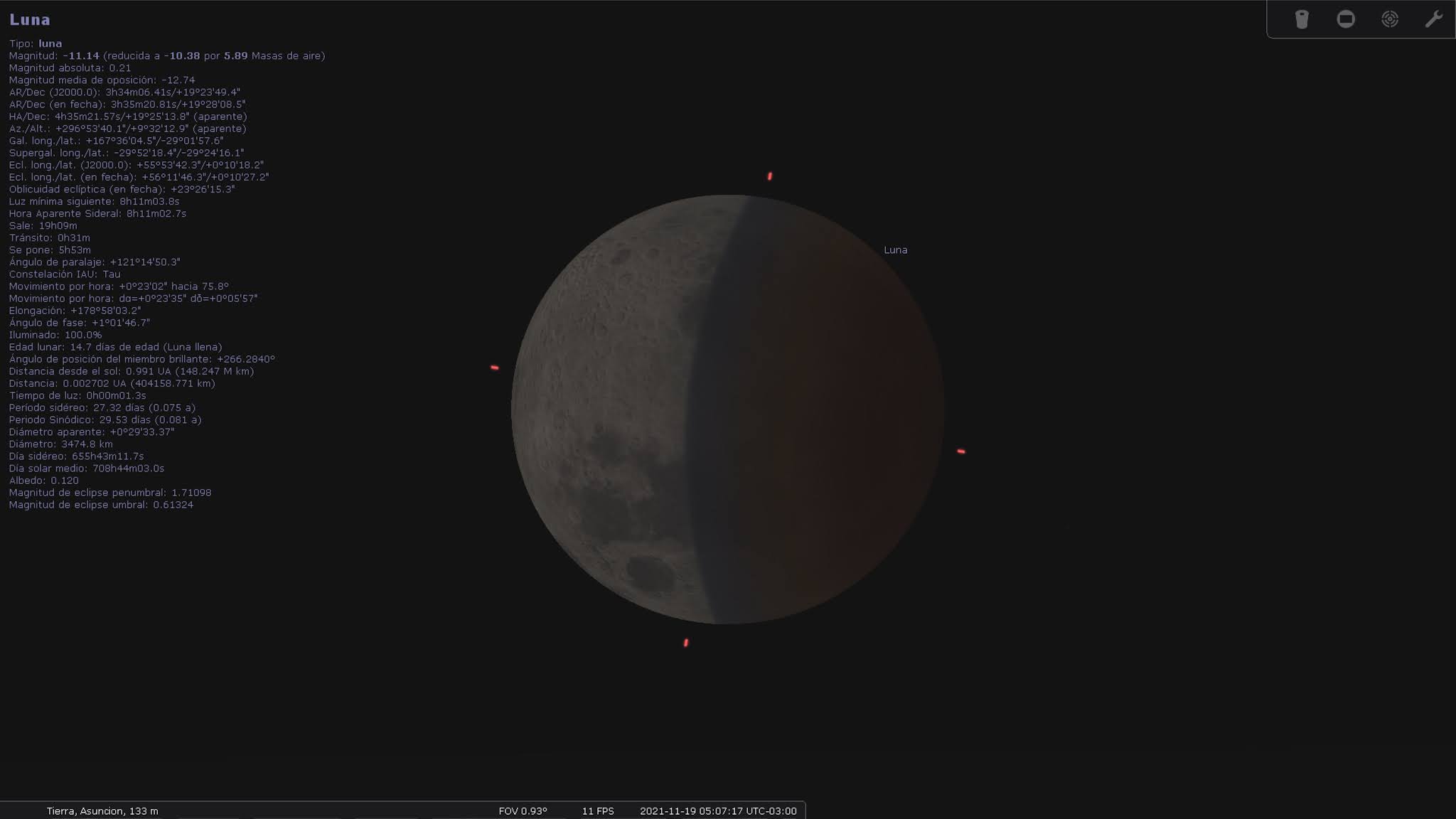Click the 'Edad lunar' info line
Viewport: 1456px width, 819px height.
[115, 347]
